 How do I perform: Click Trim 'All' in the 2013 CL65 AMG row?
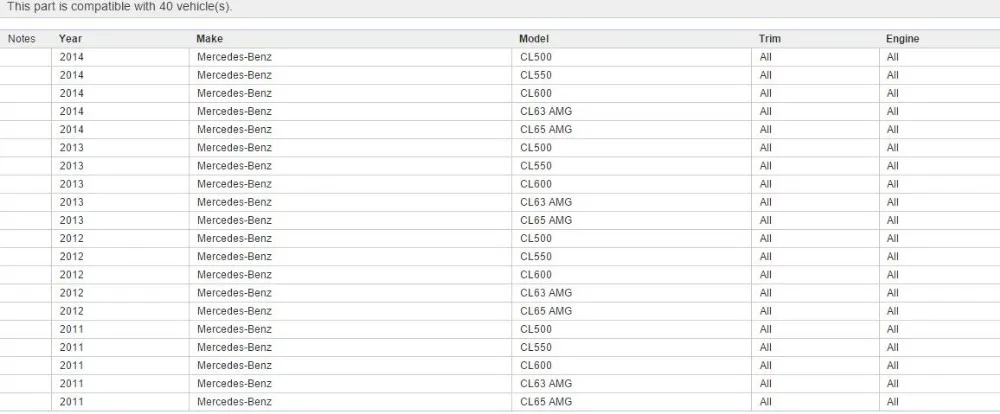click(765, 221)
